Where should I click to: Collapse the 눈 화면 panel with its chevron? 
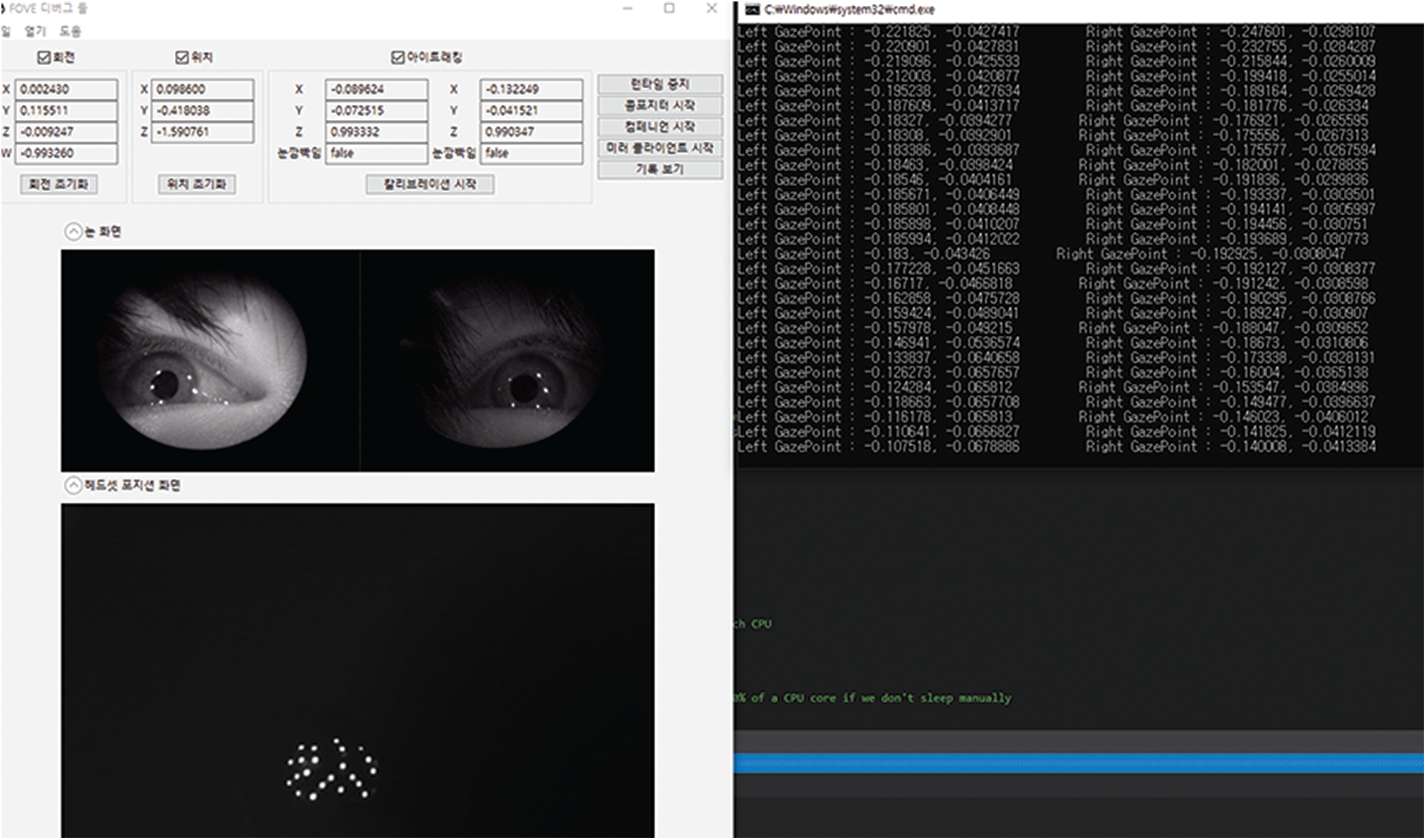[x=73, y=230]
